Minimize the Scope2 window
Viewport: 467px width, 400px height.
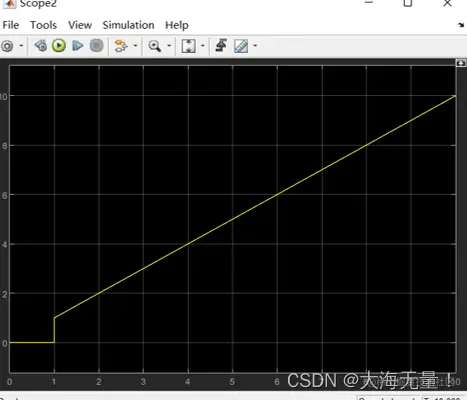(369, 3)
